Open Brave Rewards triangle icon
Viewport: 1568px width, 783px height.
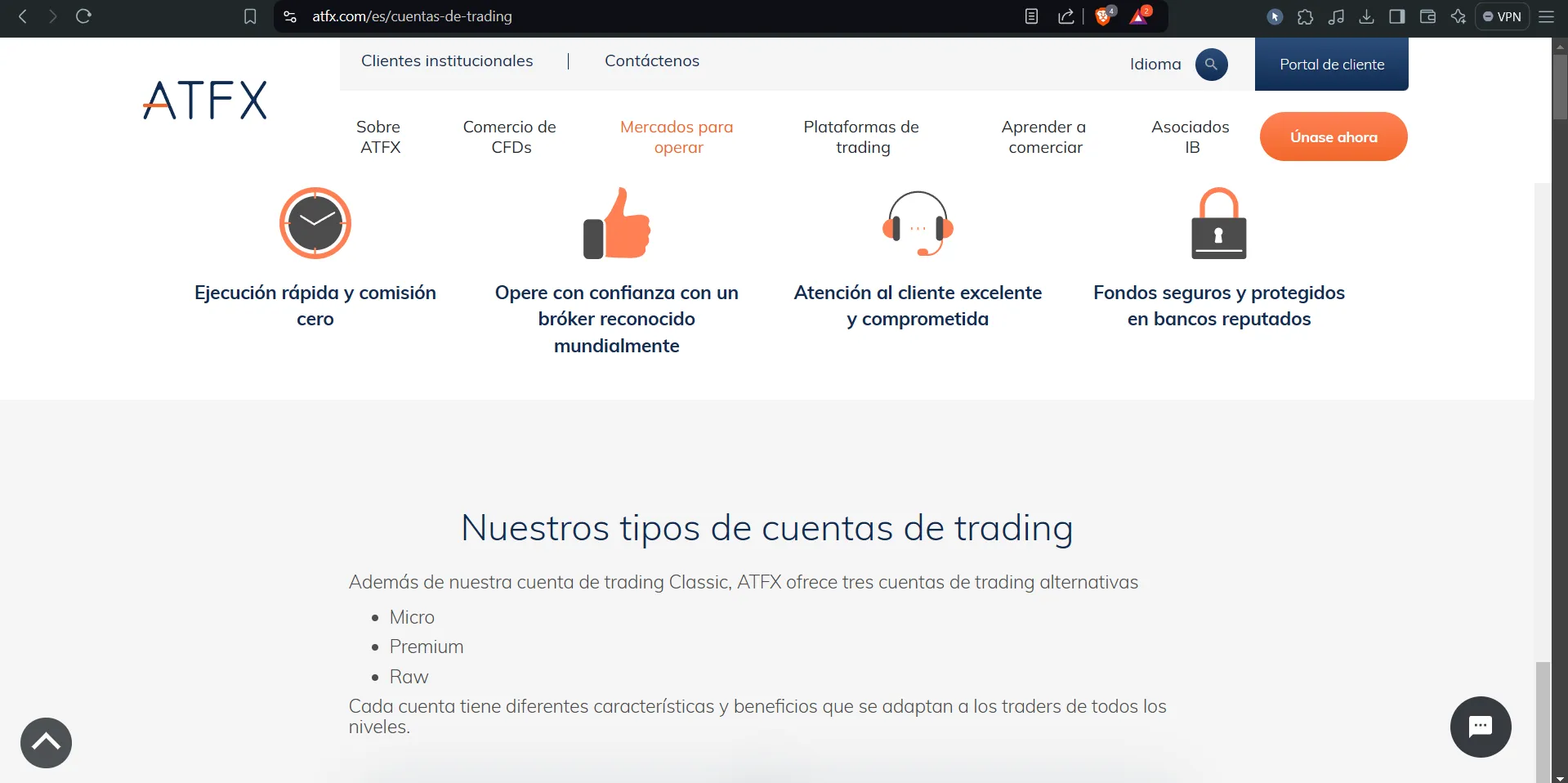tap(1140, 16)
